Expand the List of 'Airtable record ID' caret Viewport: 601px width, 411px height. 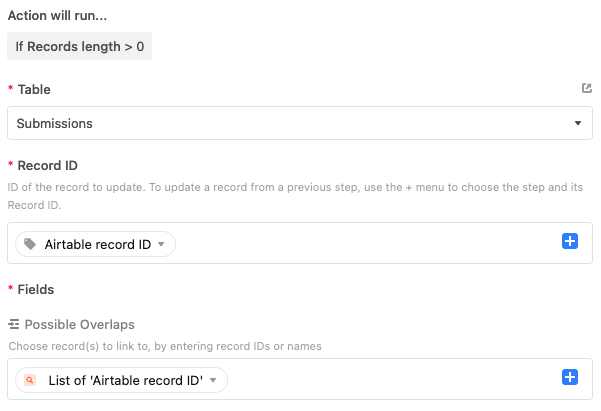(x=213, y=380)
